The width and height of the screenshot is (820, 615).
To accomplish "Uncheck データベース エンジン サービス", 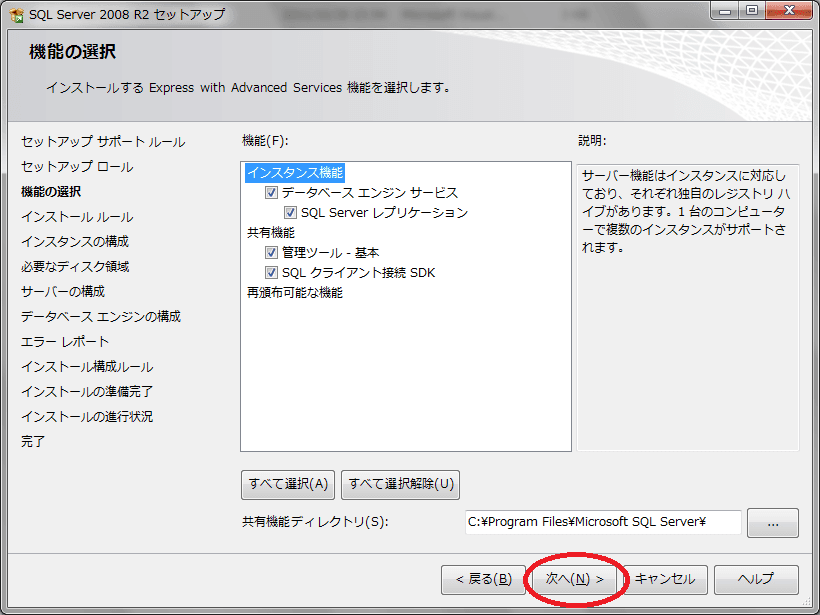I will [x=270, y=193].
